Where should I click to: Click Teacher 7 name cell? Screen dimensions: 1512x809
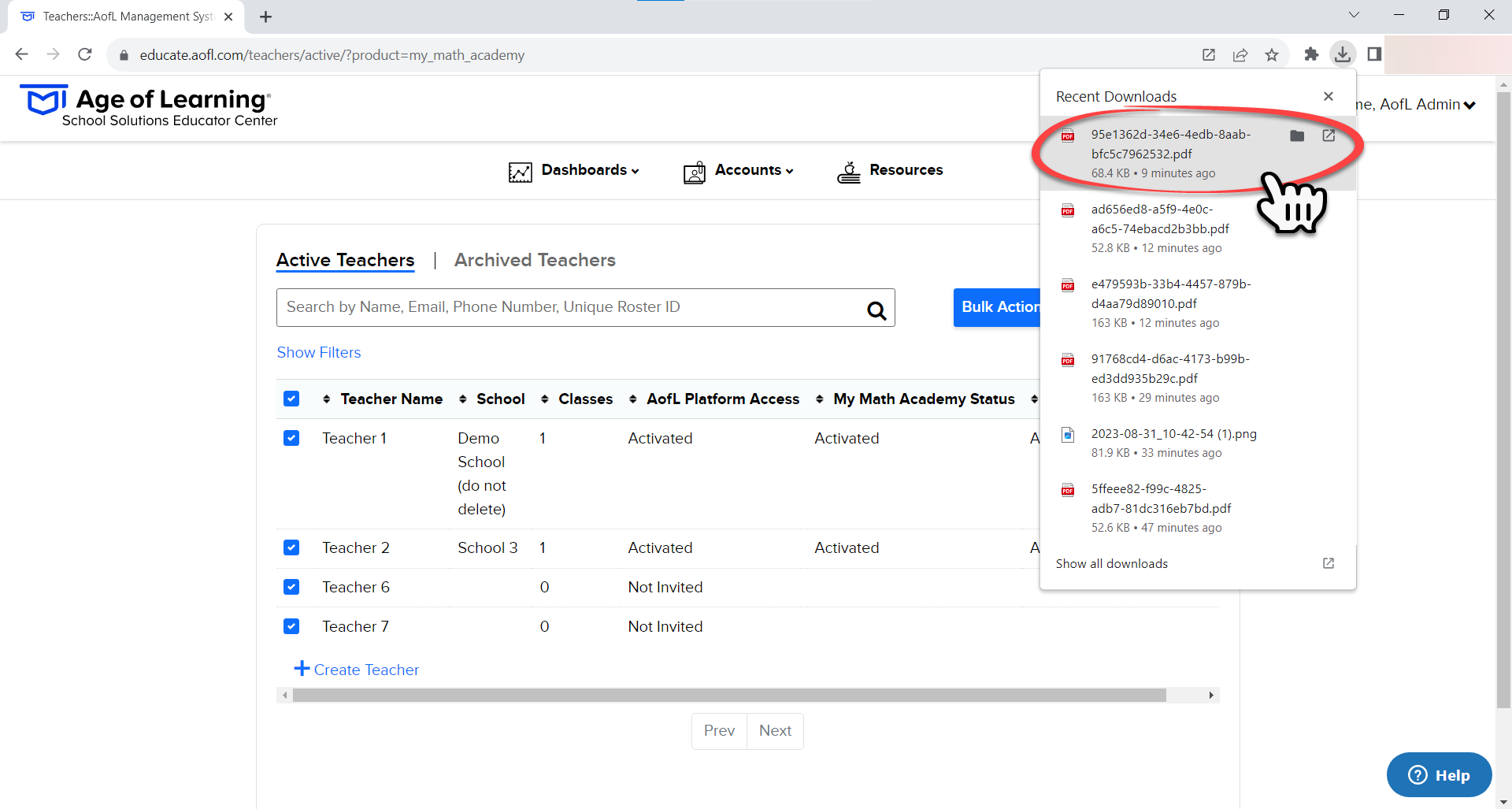(x=355, y=626)
